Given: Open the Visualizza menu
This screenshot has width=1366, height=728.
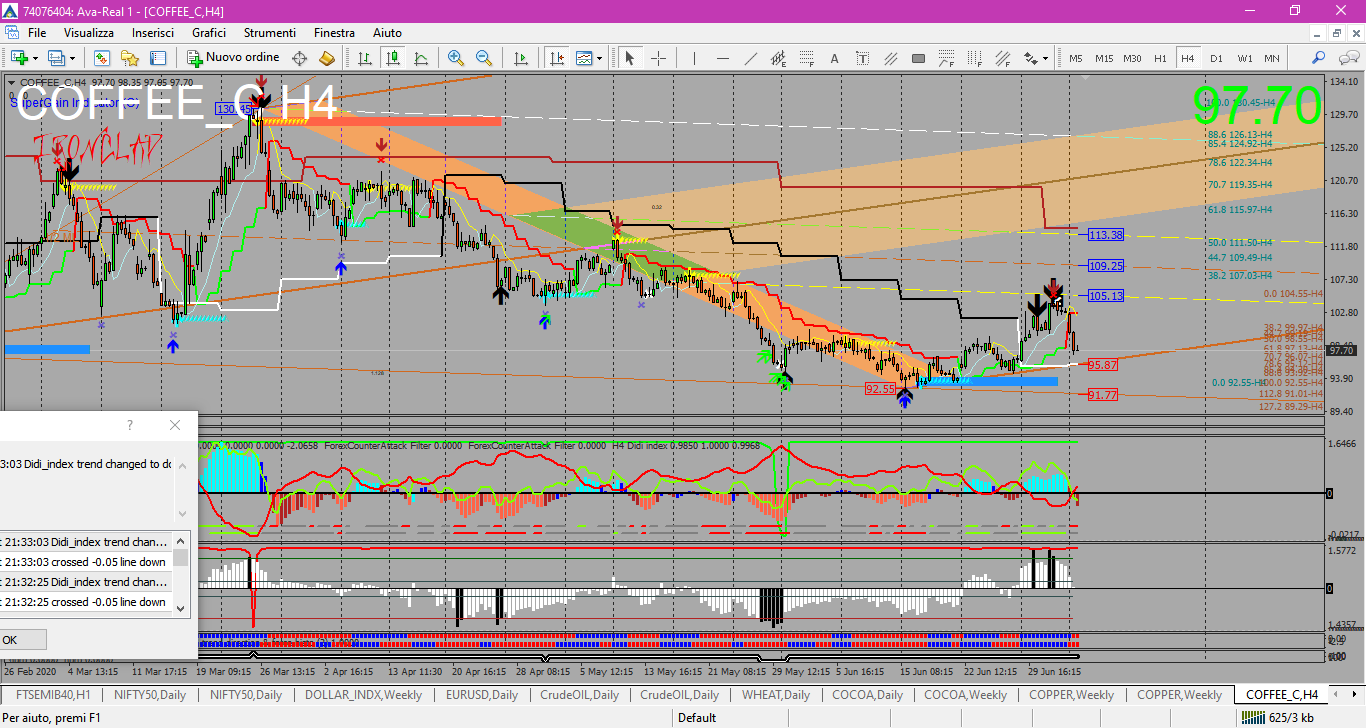Looking at the screenshot, I should pos(89,33).
